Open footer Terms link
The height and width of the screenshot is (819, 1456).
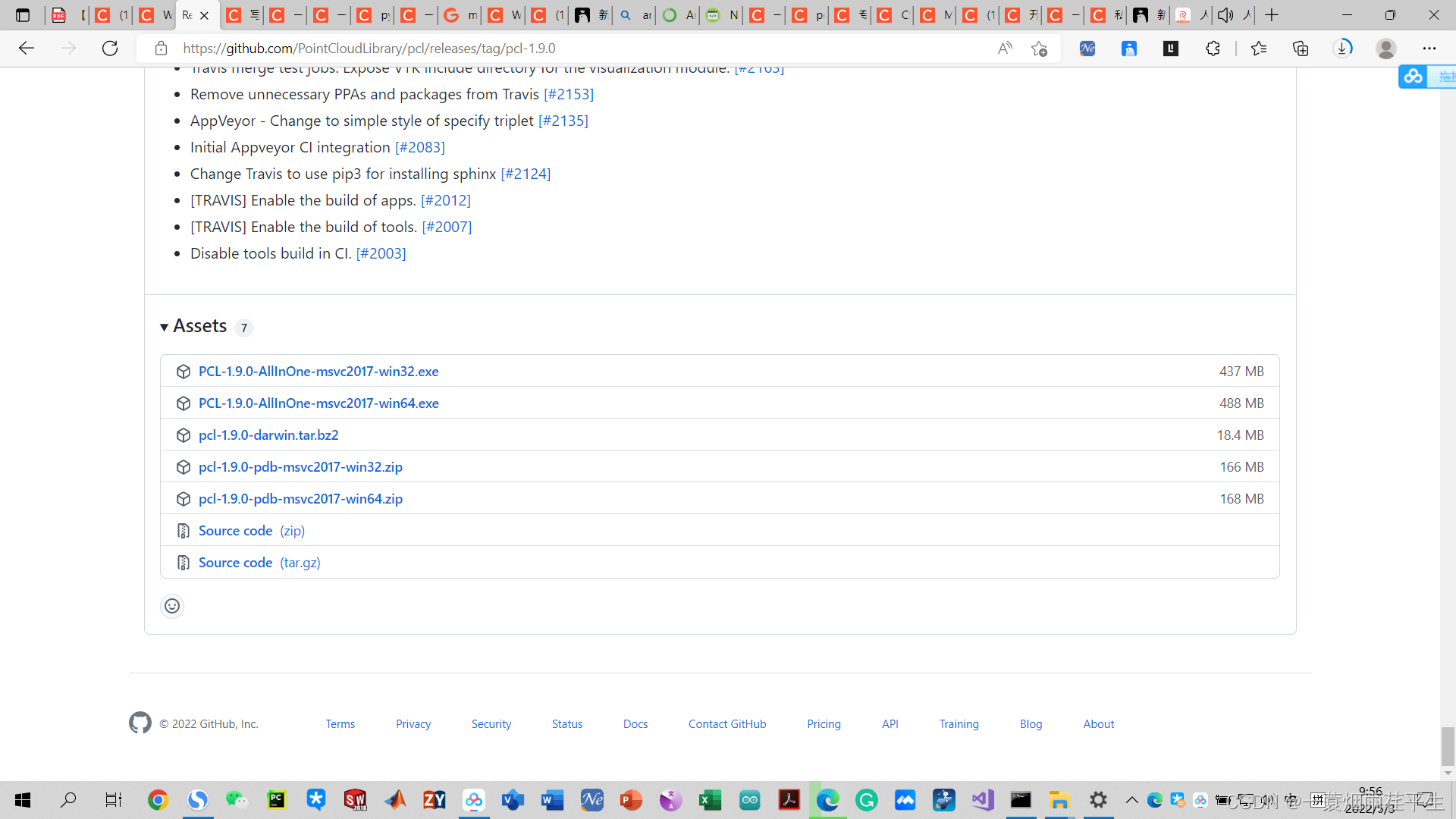(x=340, y=724)
